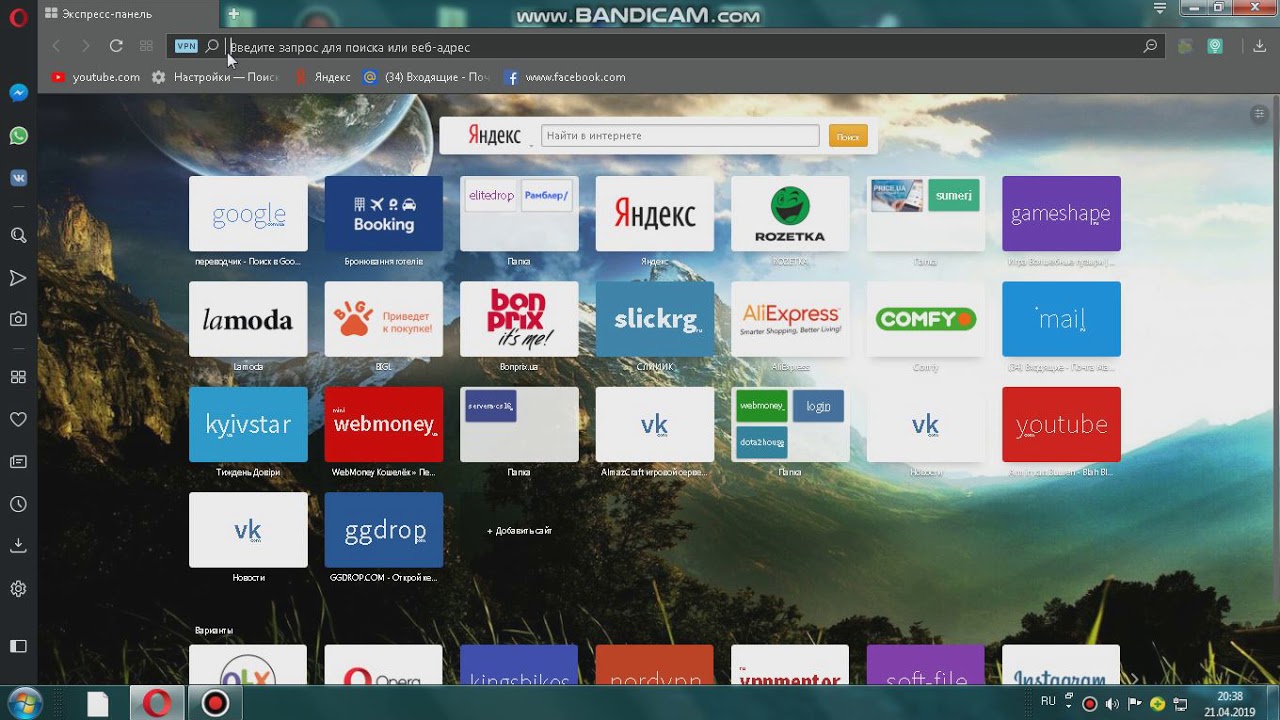
Task: Open folder with elitedrop and Рамблер
Action: (x=519, y=214)
